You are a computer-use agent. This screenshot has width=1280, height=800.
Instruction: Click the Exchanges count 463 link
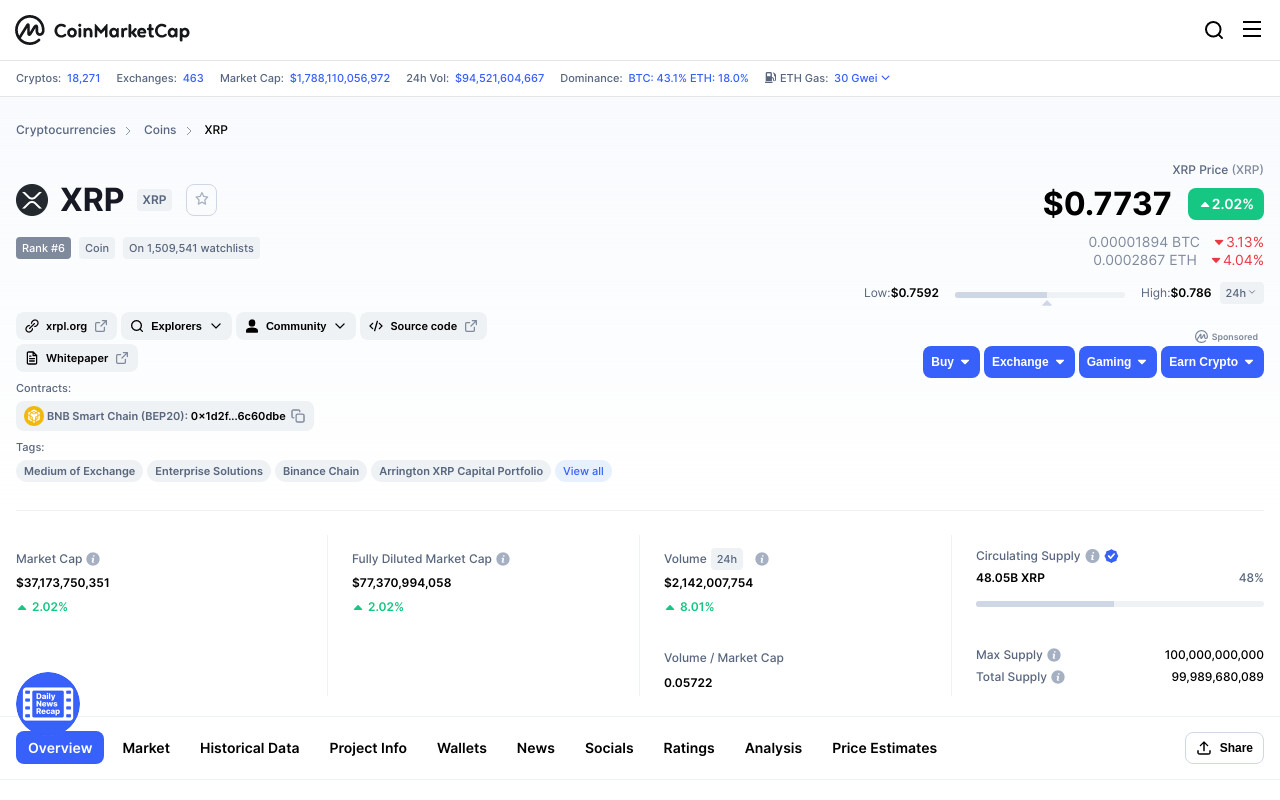(193, 78)
